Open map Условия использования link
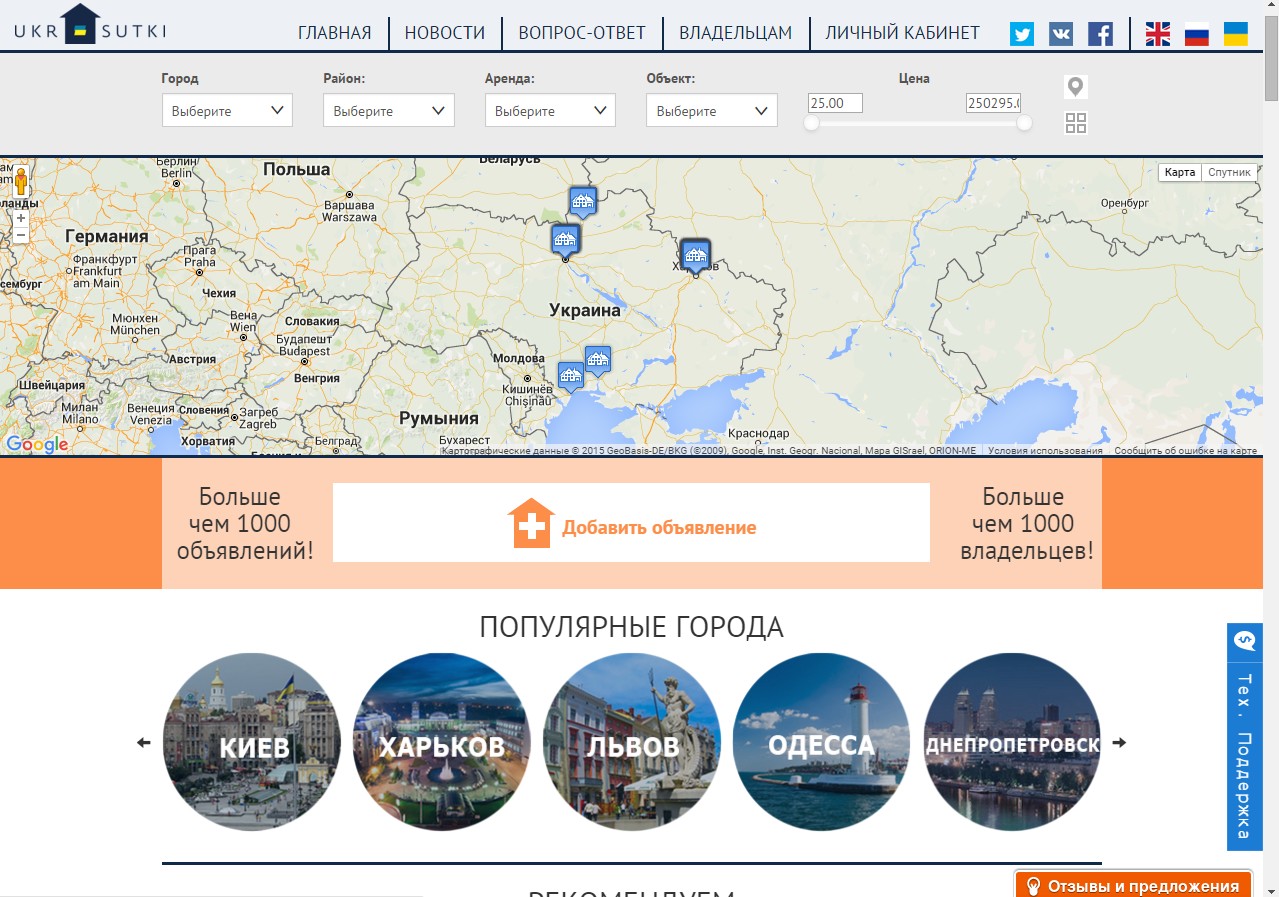Viewport: 1279px width, 897px height. (1045, 451)
